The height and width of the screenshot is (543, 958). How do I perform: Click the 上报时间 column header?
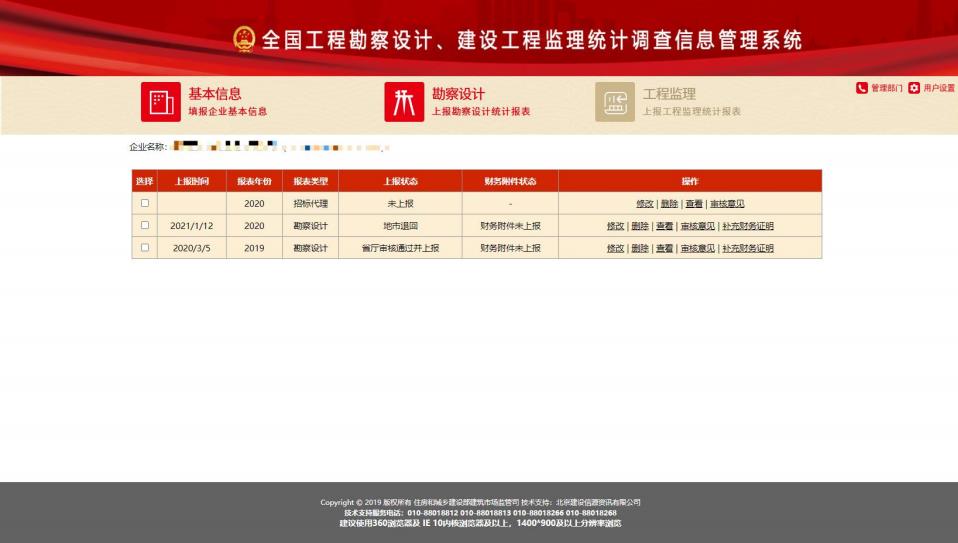(x=192, y=181)
